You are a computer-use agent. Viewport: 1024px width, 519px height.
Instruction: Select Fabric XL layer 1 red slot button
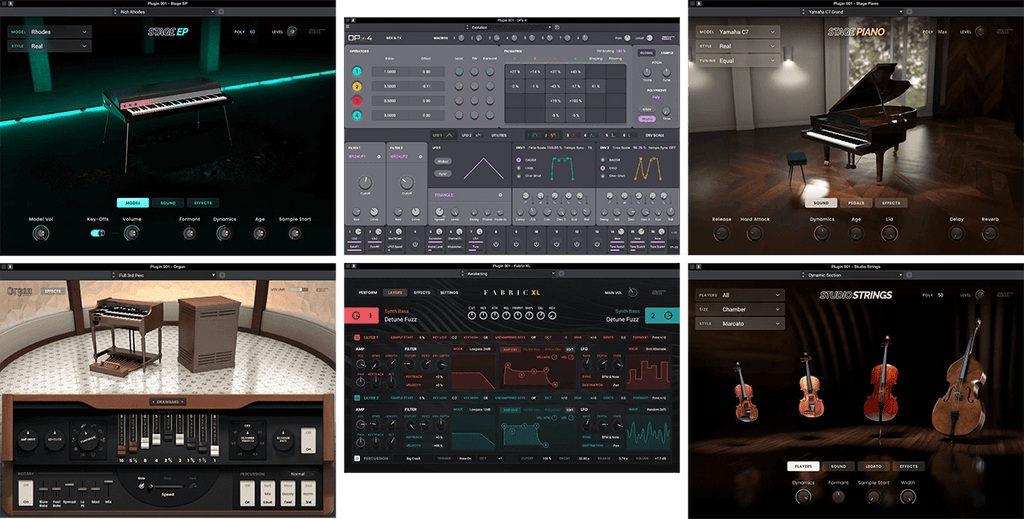tap(361, 315)
